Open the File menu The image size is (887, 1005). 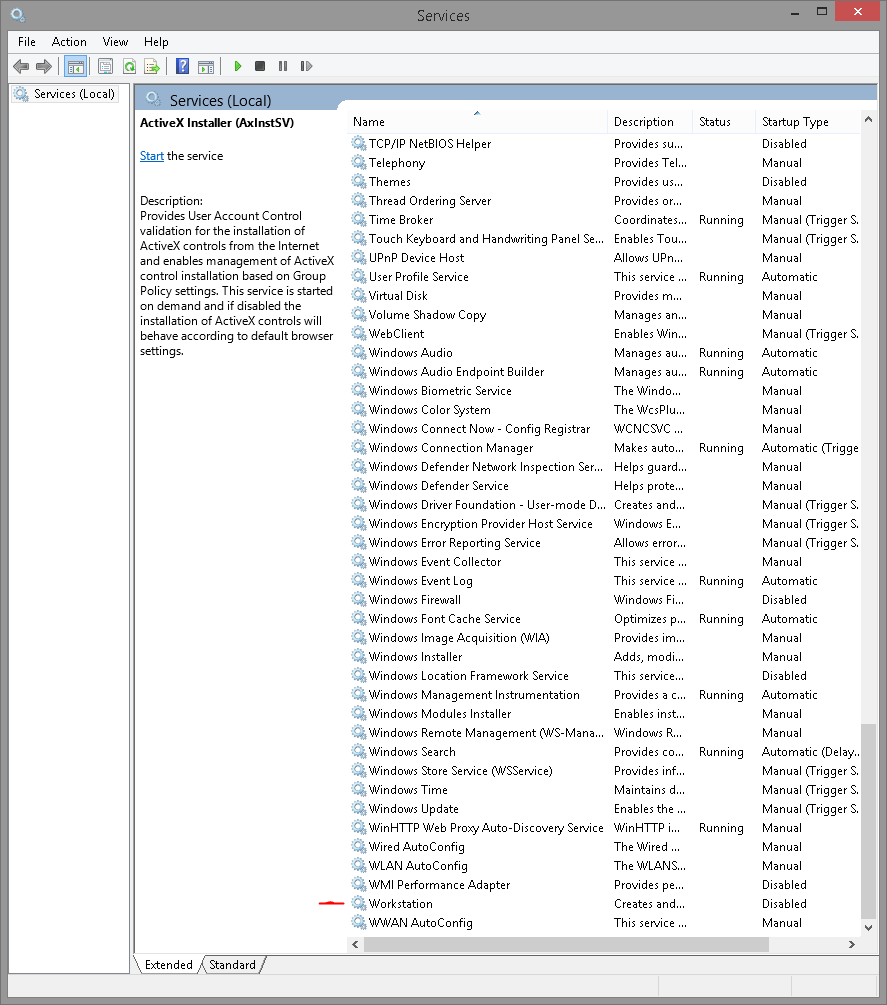tap(27, 42)
